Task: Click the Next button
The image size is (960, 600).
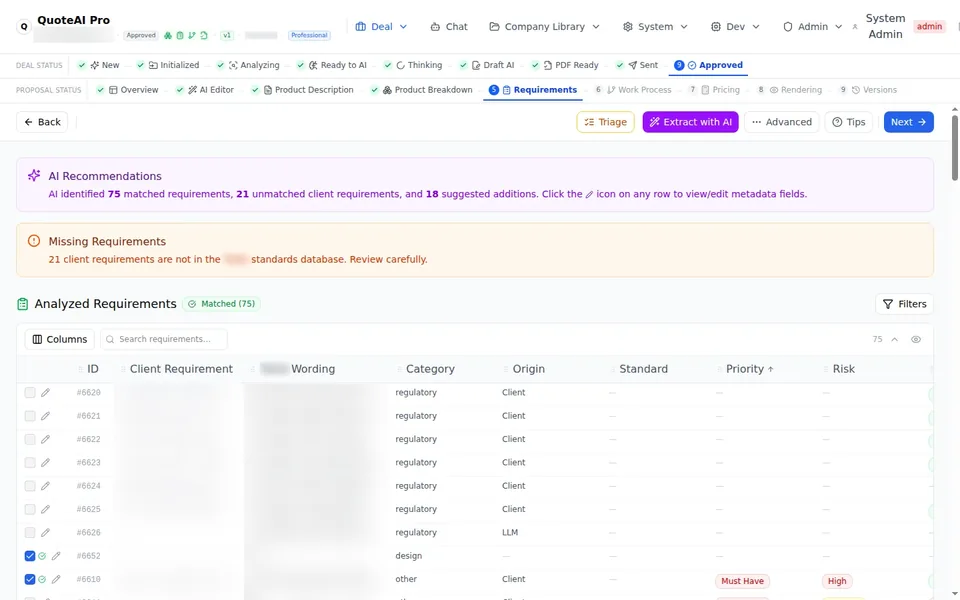Action: (x=909, y=122)
